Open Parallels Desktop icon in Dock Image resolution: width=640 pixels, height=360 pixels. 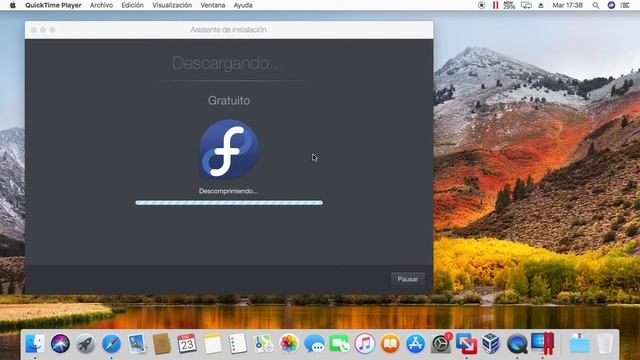click(x=543, y=343)
